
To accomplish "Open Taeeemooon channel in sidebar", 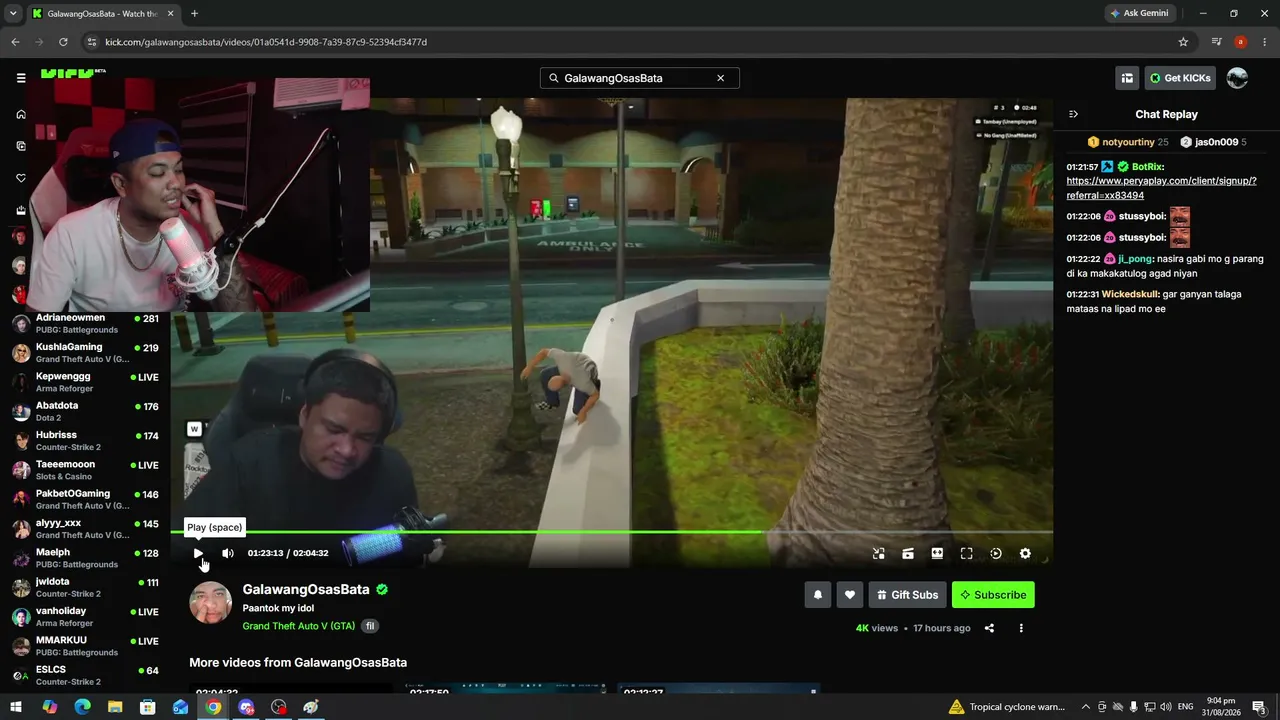I will (85, 470).
